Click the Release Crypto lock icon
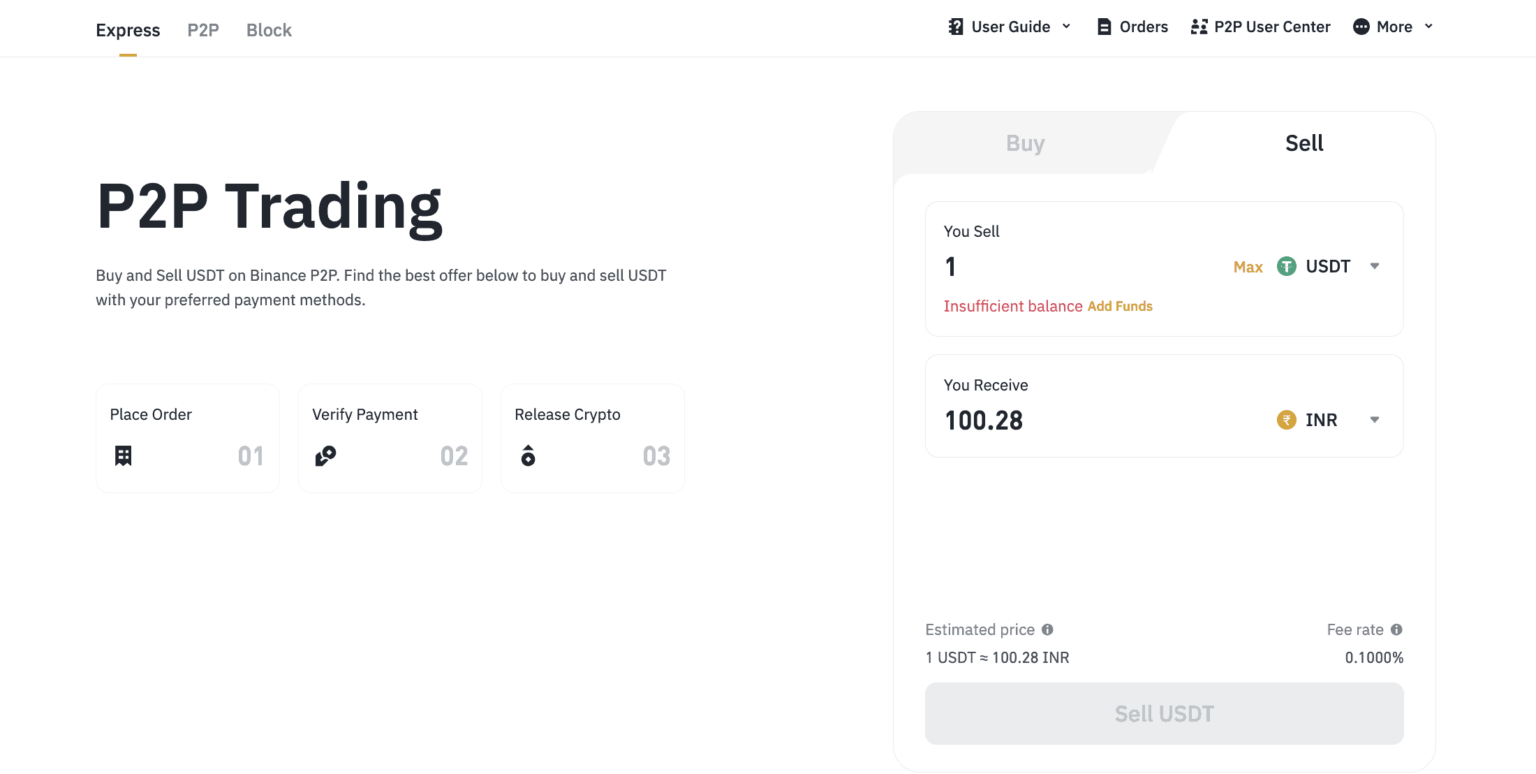 (x=528, y=455)
